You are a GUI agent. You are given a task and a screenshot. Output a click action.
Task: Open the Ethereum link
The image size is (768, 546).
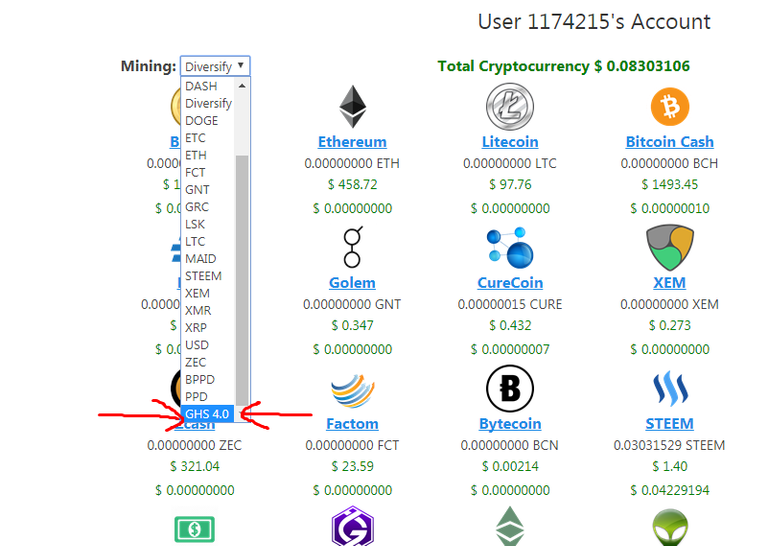[352, 142]
